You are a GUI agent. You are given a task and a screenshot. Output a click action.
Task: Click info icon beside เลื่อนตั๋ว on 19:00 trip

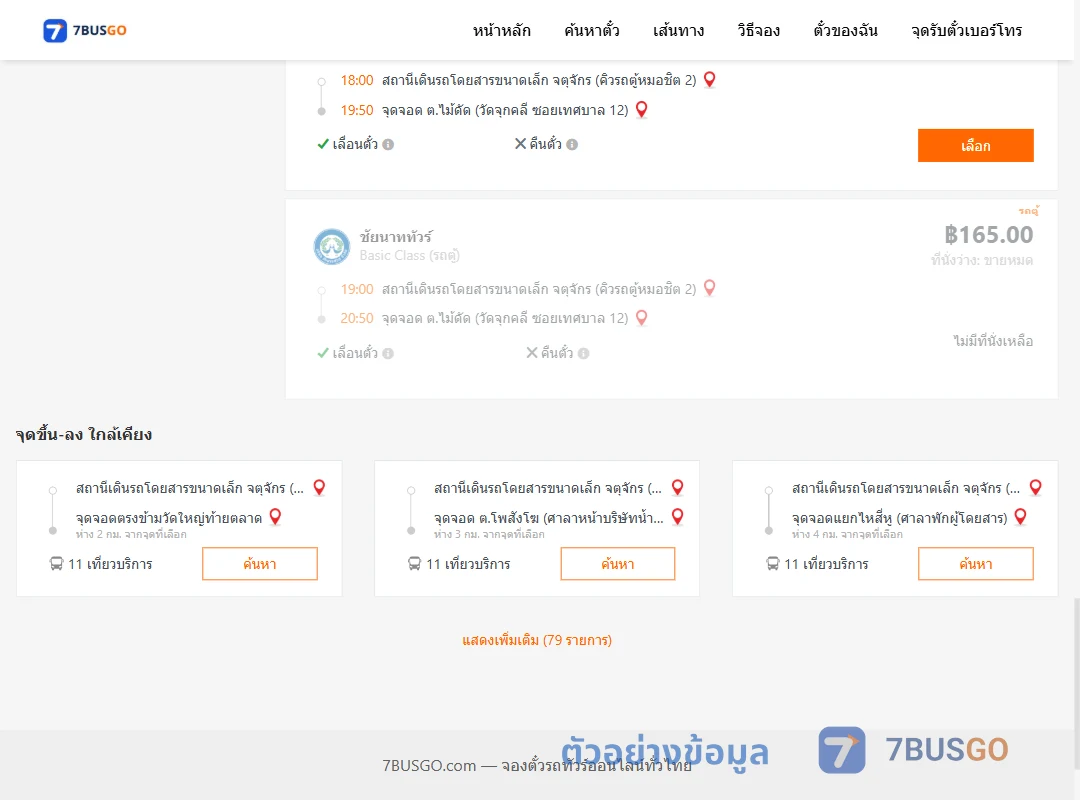tap(388, 353)
